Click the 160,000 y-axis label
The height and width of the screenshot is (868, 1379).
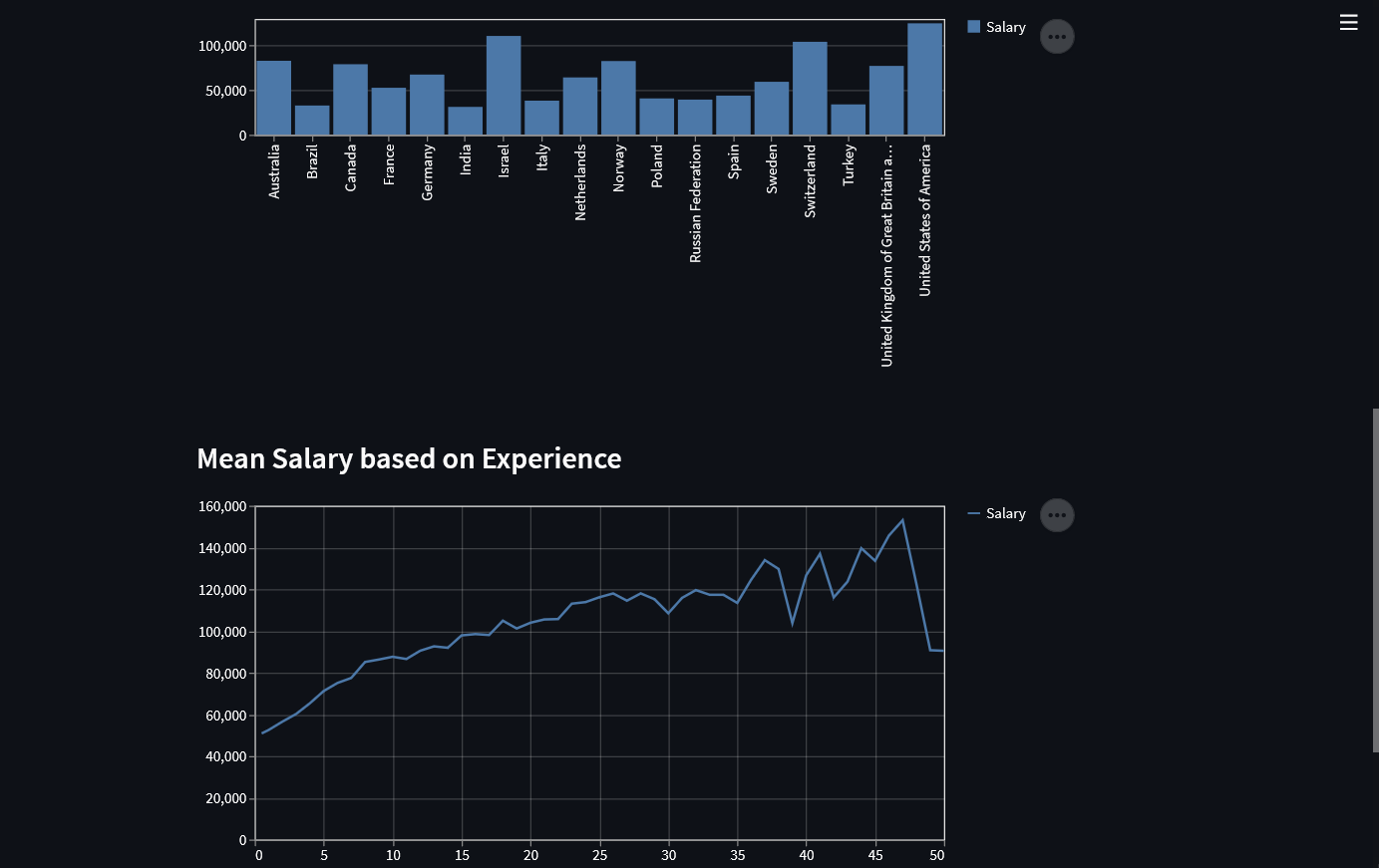tap(222, 506)
